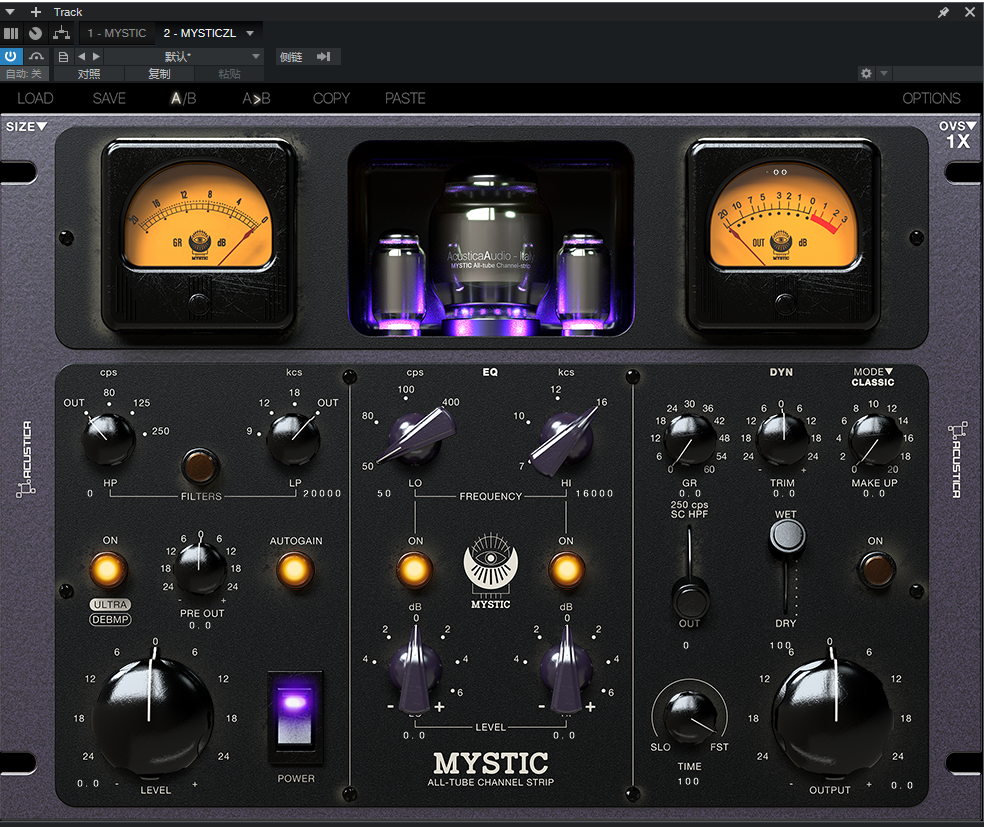Expand the plugin instance dropdown arrow
Image resolution: width=984 pixels, height=827 pixels.
tap(250, 33)
